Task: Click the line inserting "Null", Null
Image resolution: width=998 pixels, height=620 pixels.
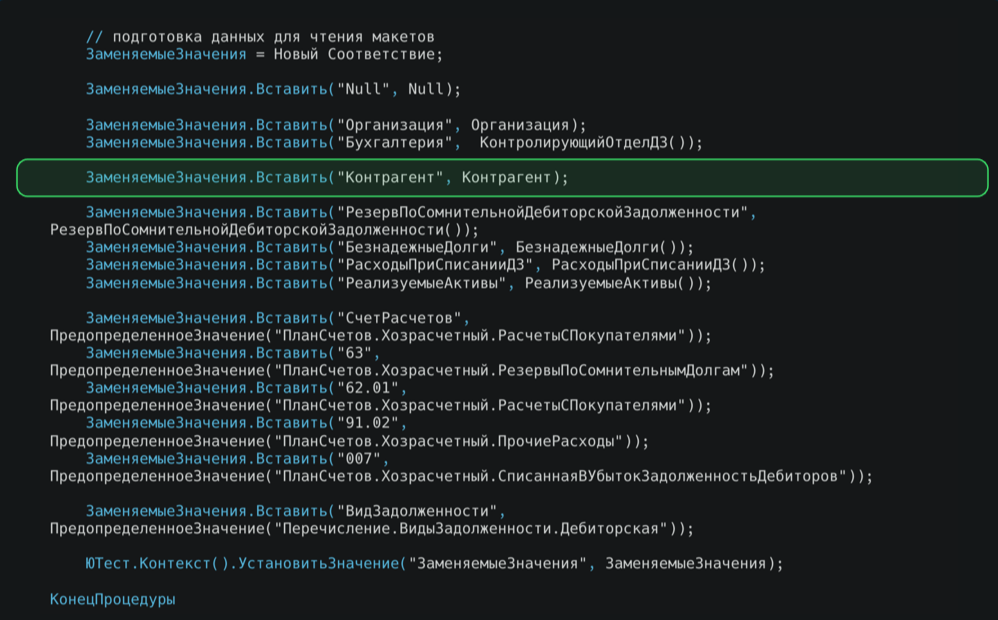Action: [x=273, y=89]
